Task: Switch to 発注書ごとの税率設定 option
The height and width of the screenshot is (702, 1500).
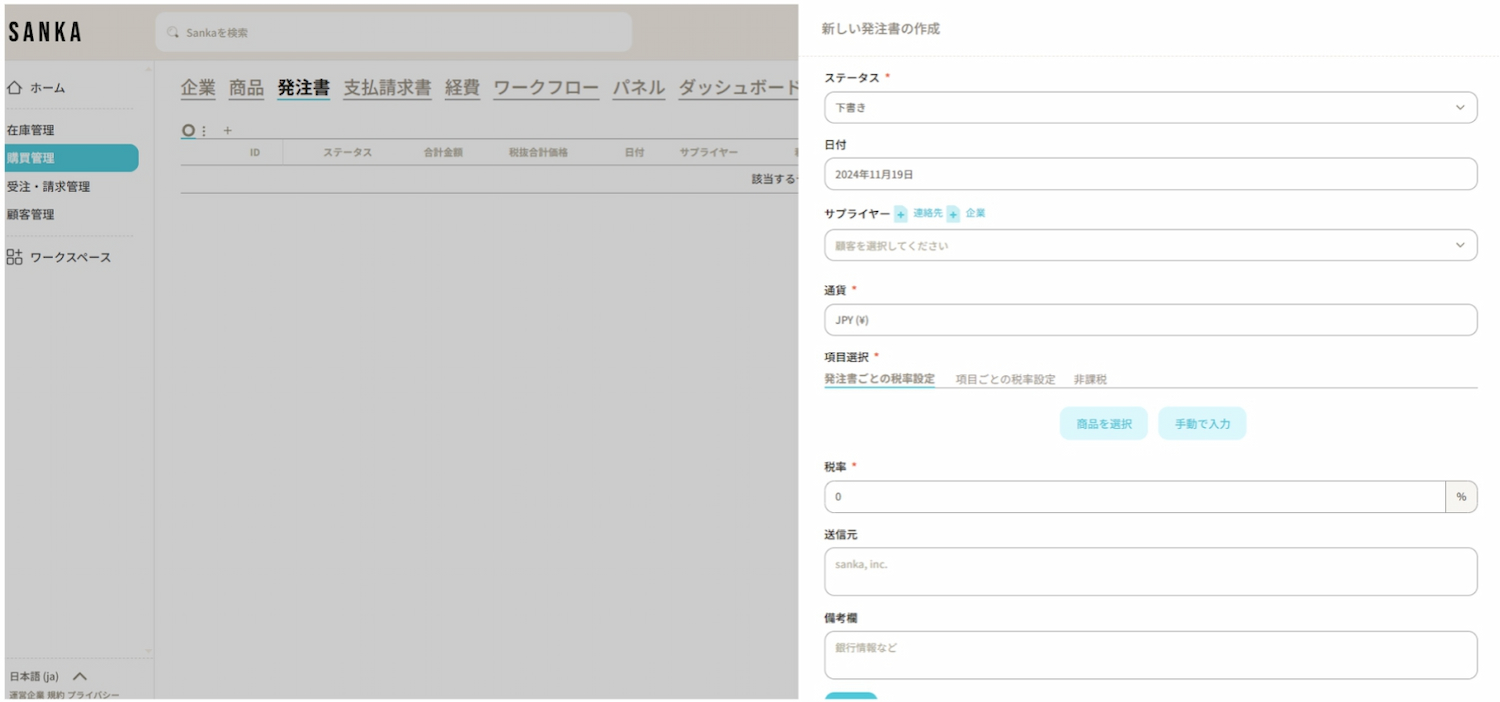Action: tap(879, 379)
